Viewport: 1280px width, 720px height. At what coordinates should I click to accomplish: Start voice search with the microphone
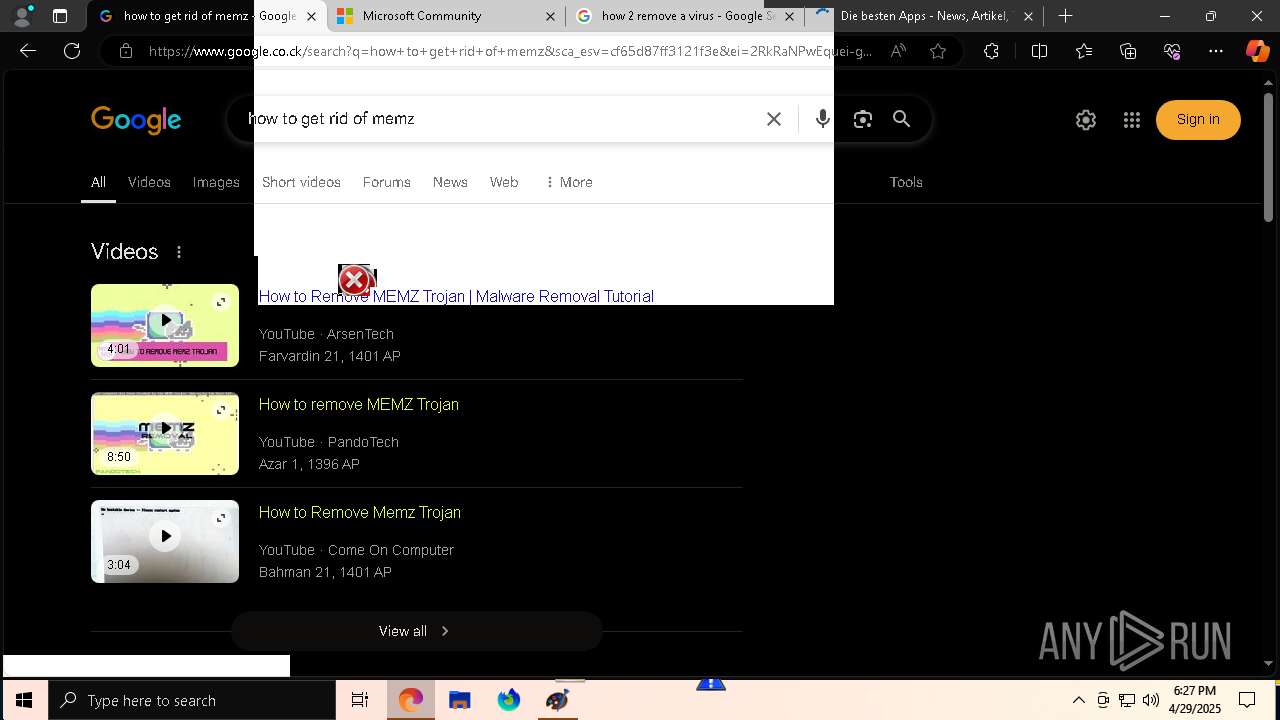coord(822,119)
